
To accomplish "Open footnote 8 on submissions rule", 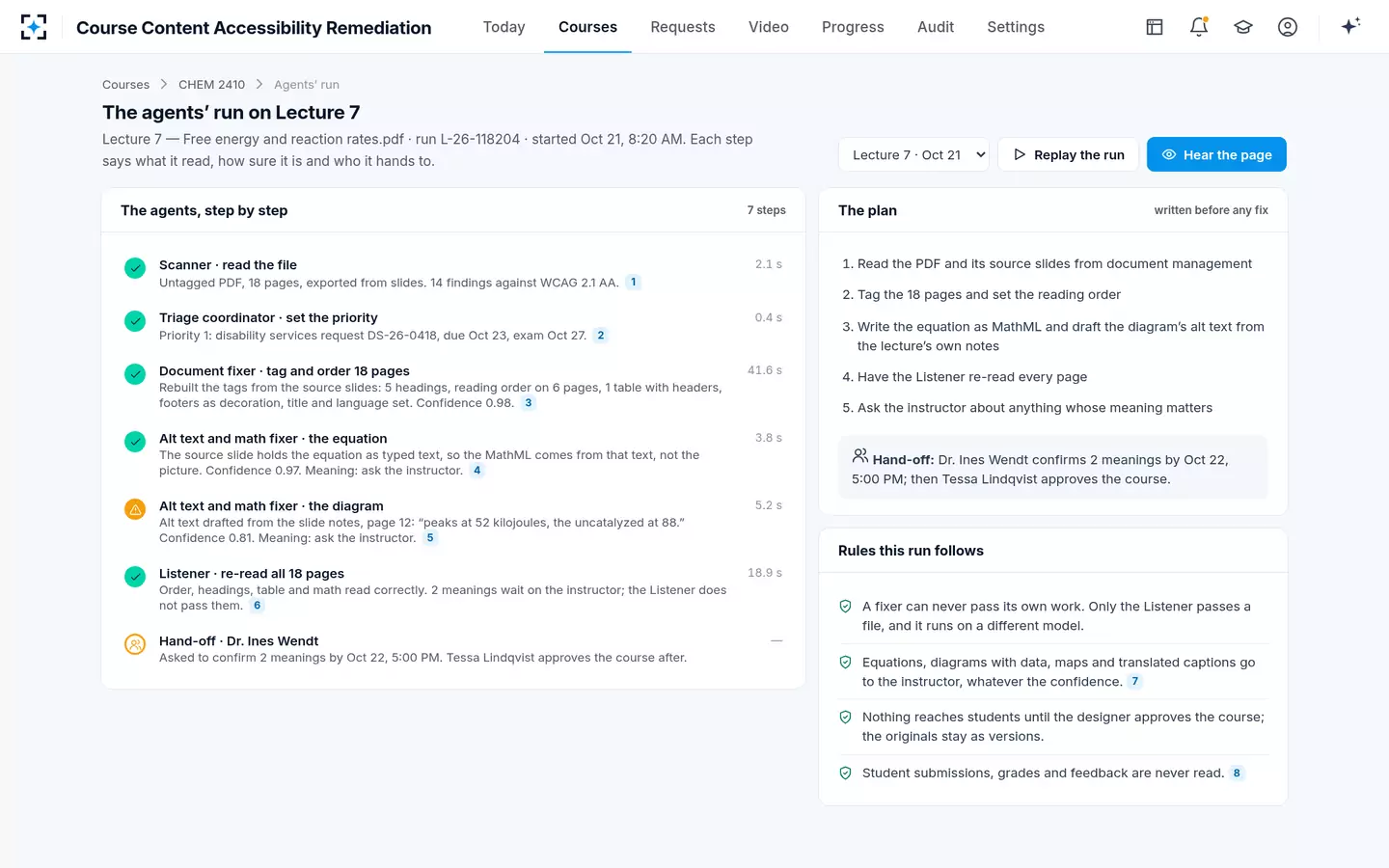I will (x=1237, y=773).
